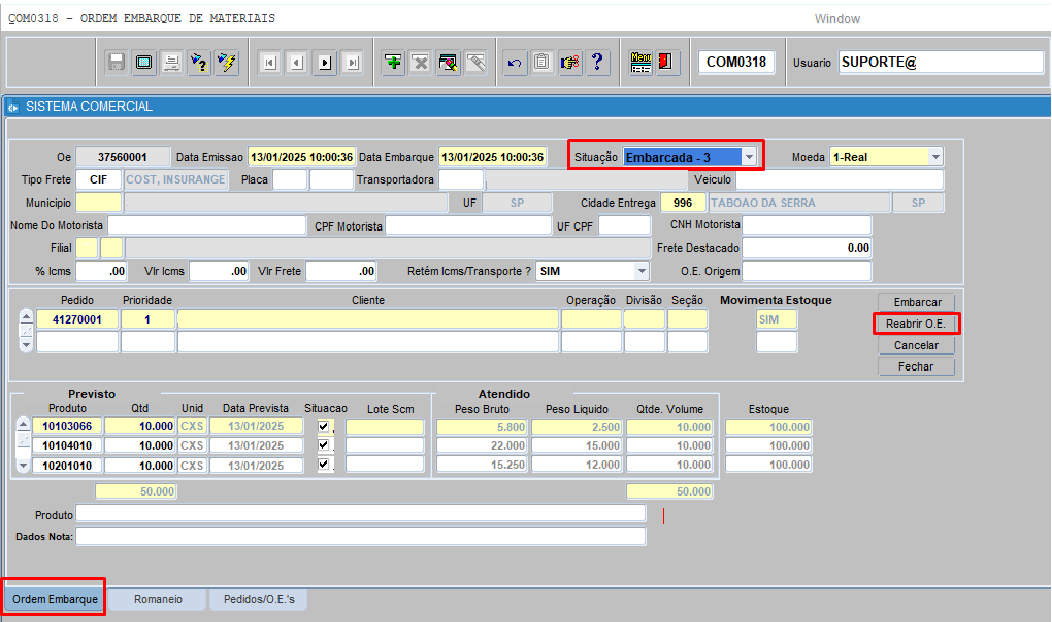Viewport: 1052px width, 622px height.
Task: Open the Retém Icms/Transporte SIM dropdown
Action: tap(641, 271)
